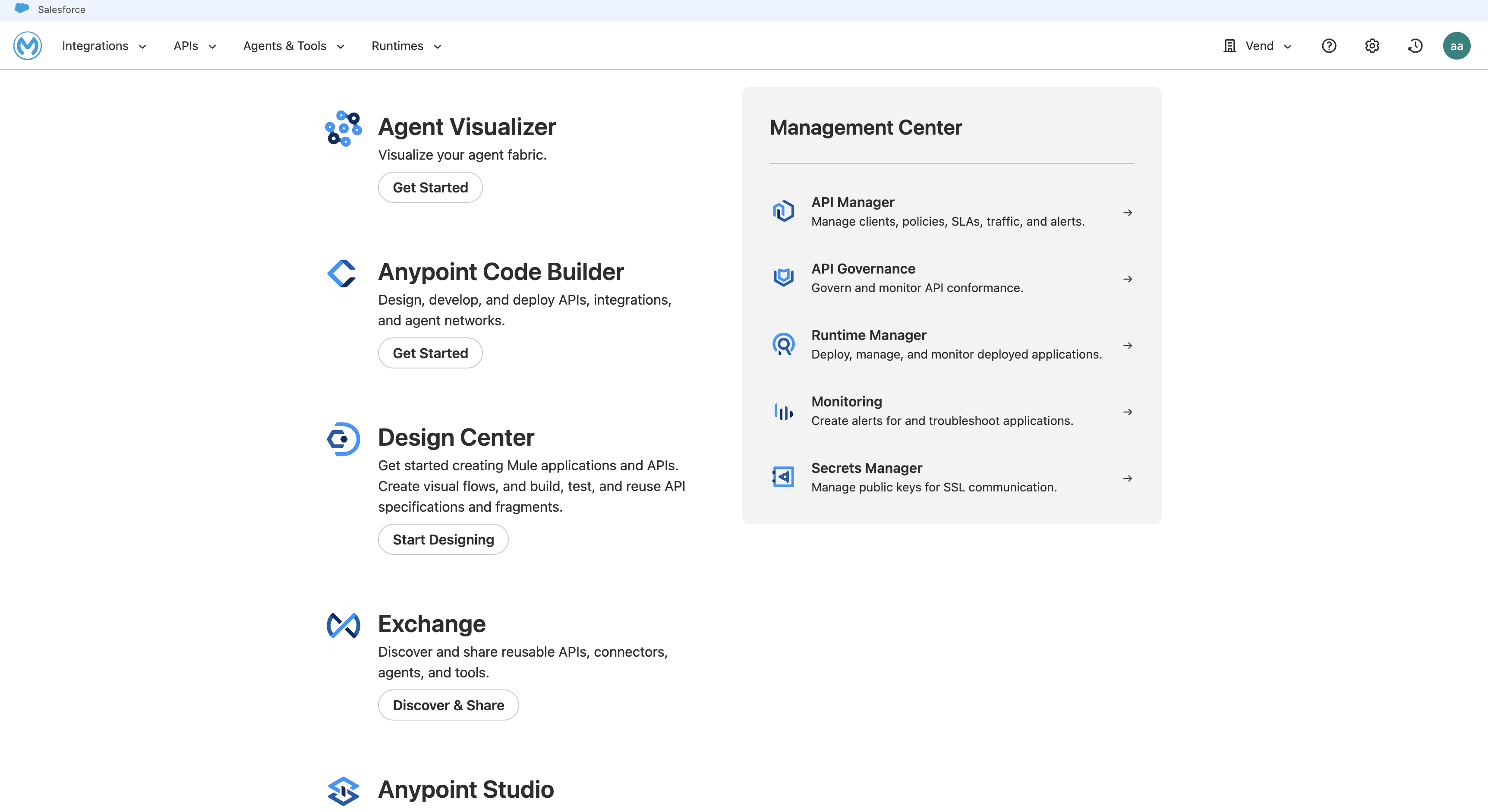Open the settings gear icon
The width and height of the screenshot is (1488, 812).
click(1372, 46)
